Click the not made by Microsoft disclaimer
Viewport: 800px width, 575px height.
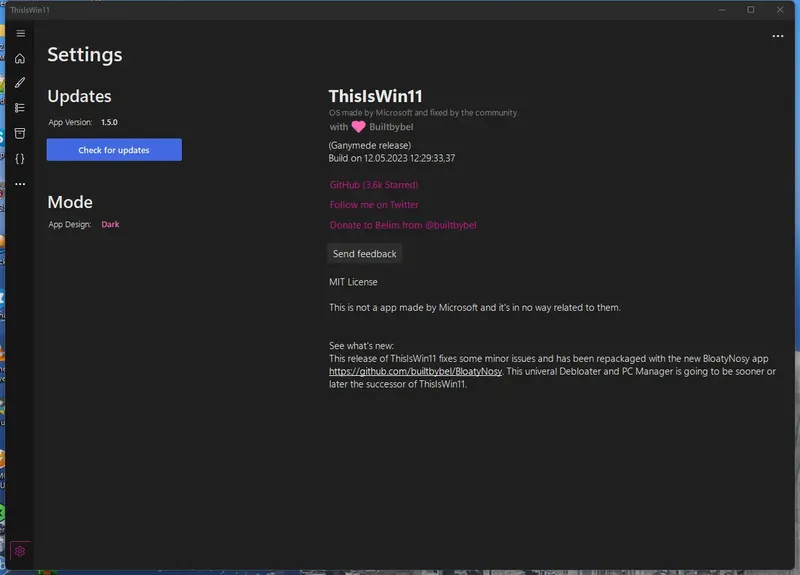point(475,307)
